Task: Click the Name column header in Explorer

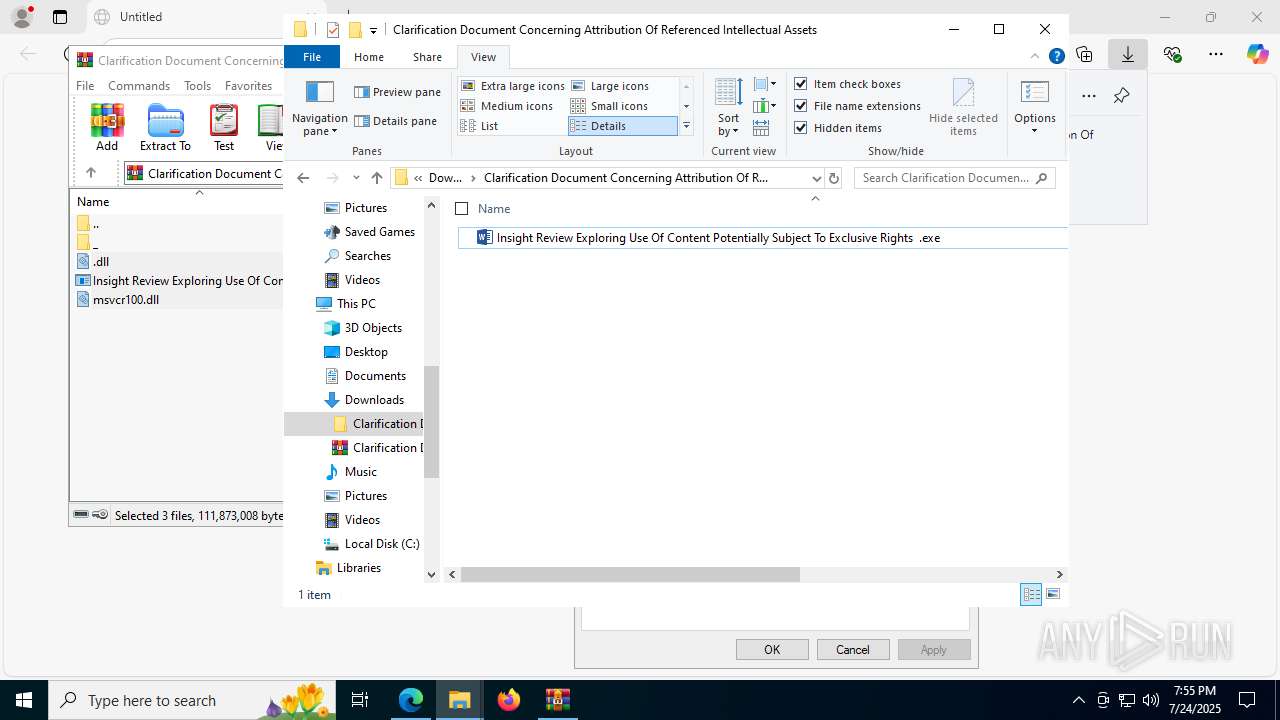Action: coord(494,209)
